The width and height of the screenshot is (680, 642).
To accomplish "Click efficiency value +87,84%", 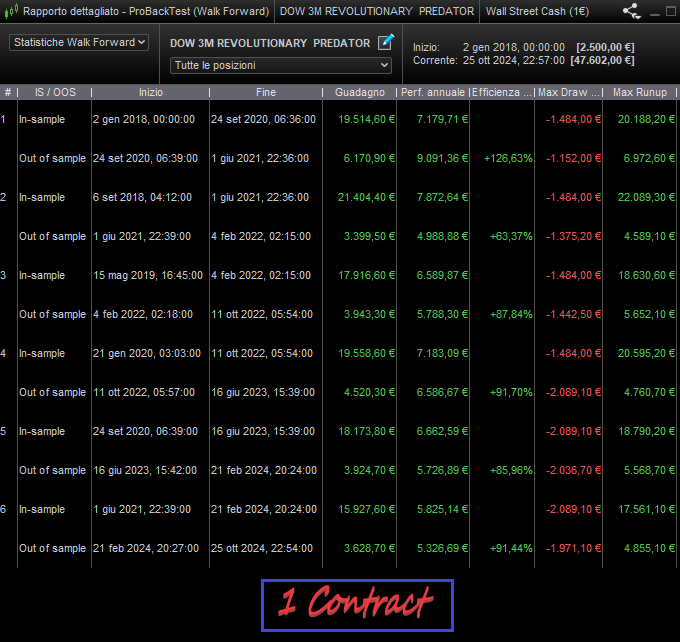I will (511, 314).
